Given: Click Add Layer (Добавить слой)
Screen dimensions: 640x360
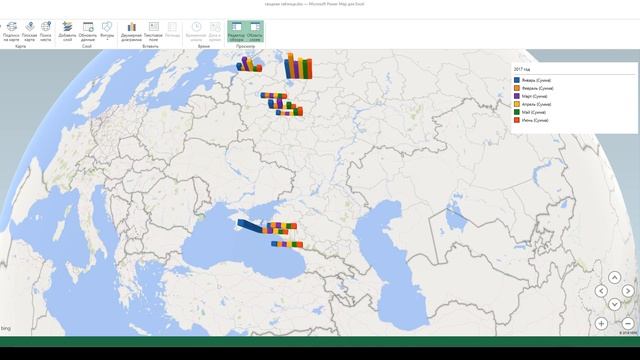Looking at the screenshot, I should [67, 31].
